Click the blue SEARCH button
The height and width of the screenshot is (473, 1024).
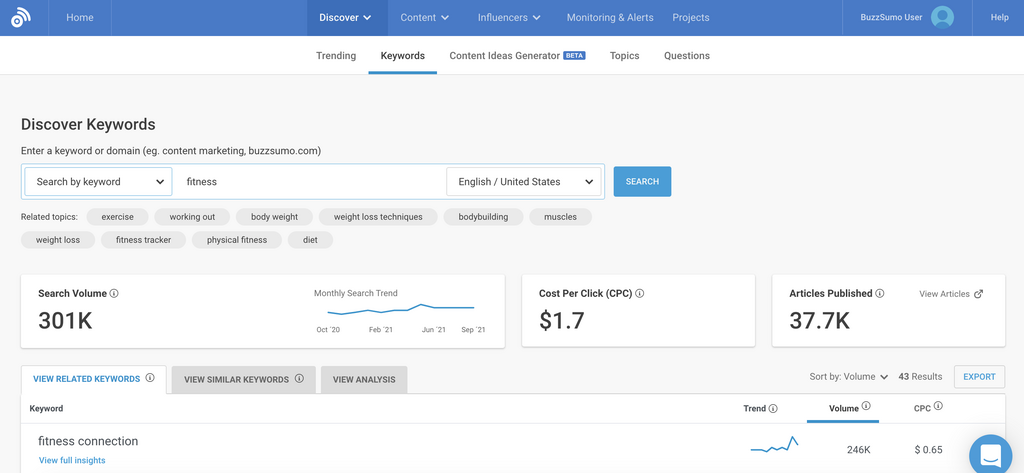pyautogui.click(x=642, y=182)
